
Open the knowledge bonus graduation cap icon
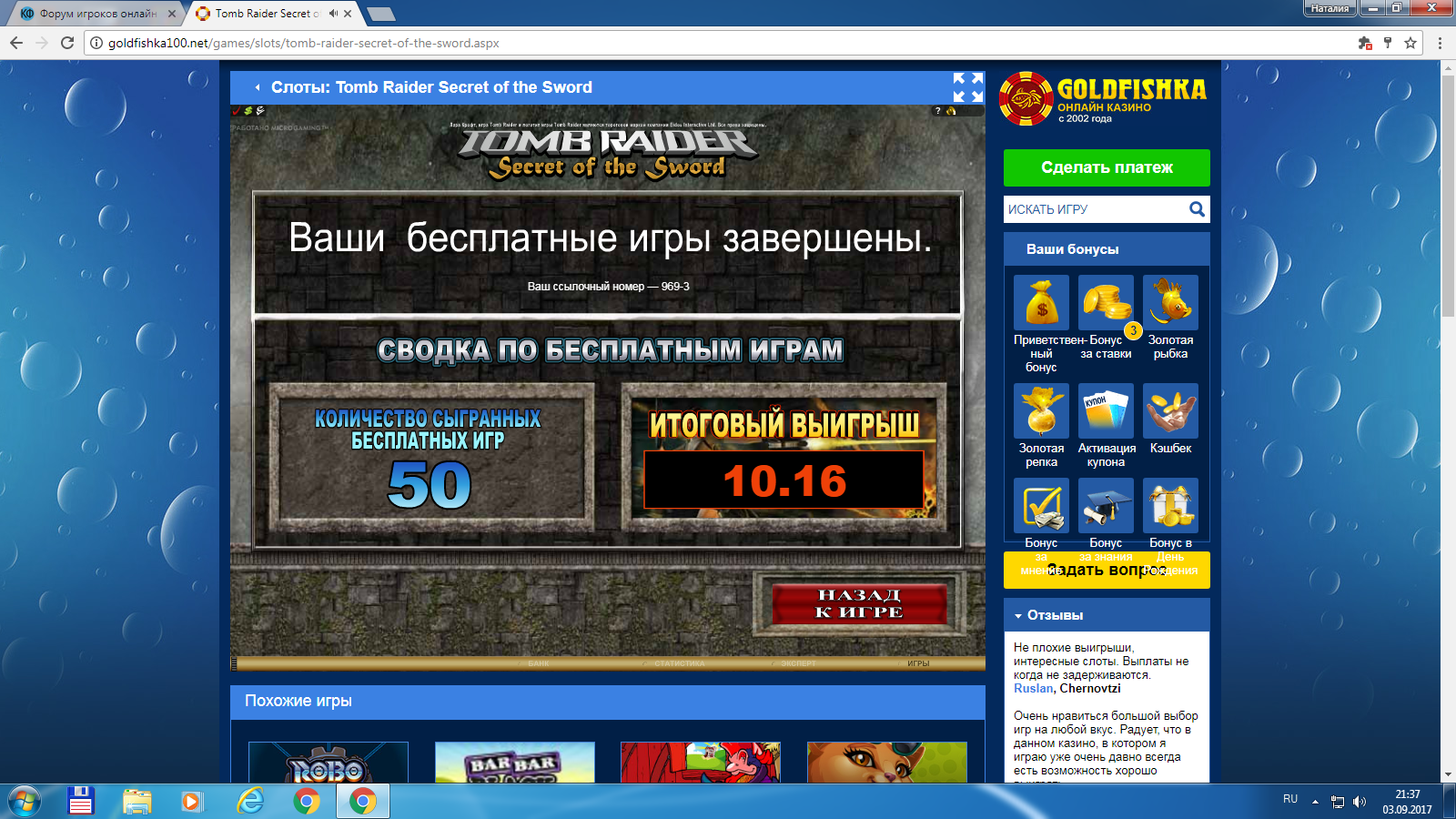pos(1106,505)
